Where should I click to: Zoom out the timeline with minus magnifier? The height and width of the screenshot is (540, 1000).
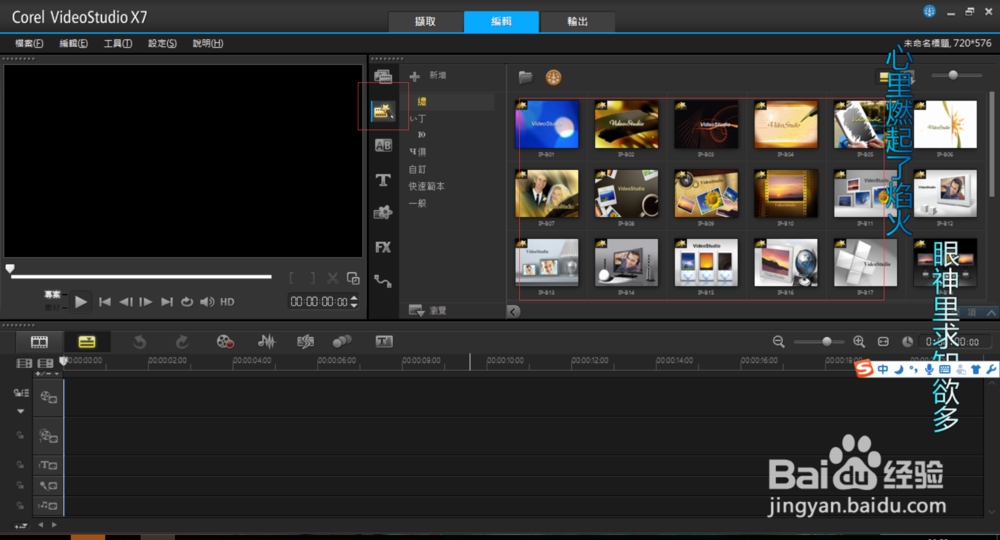(779, 342)
